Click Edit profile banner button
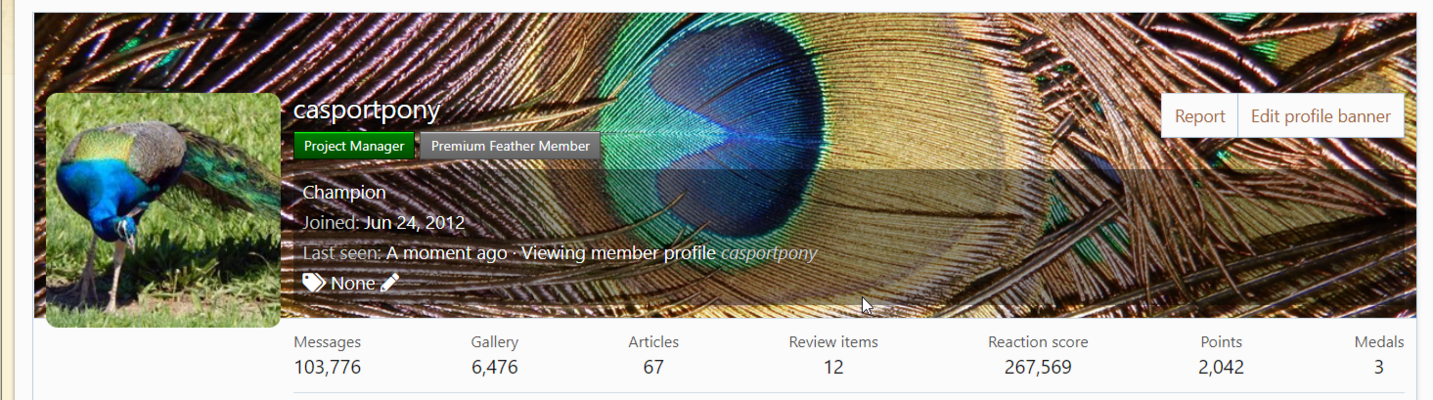 pyautogui.click(x=1321, y=116)
